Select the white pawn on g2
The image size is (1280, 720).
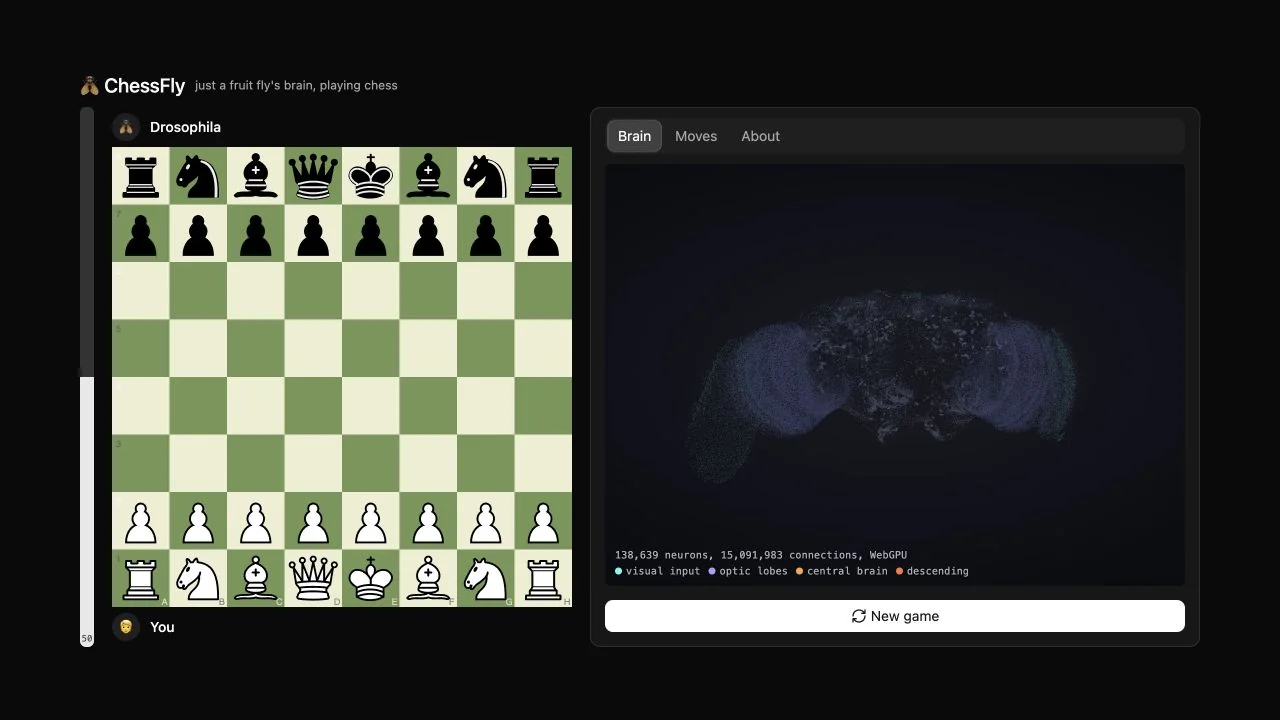(486, 521)
